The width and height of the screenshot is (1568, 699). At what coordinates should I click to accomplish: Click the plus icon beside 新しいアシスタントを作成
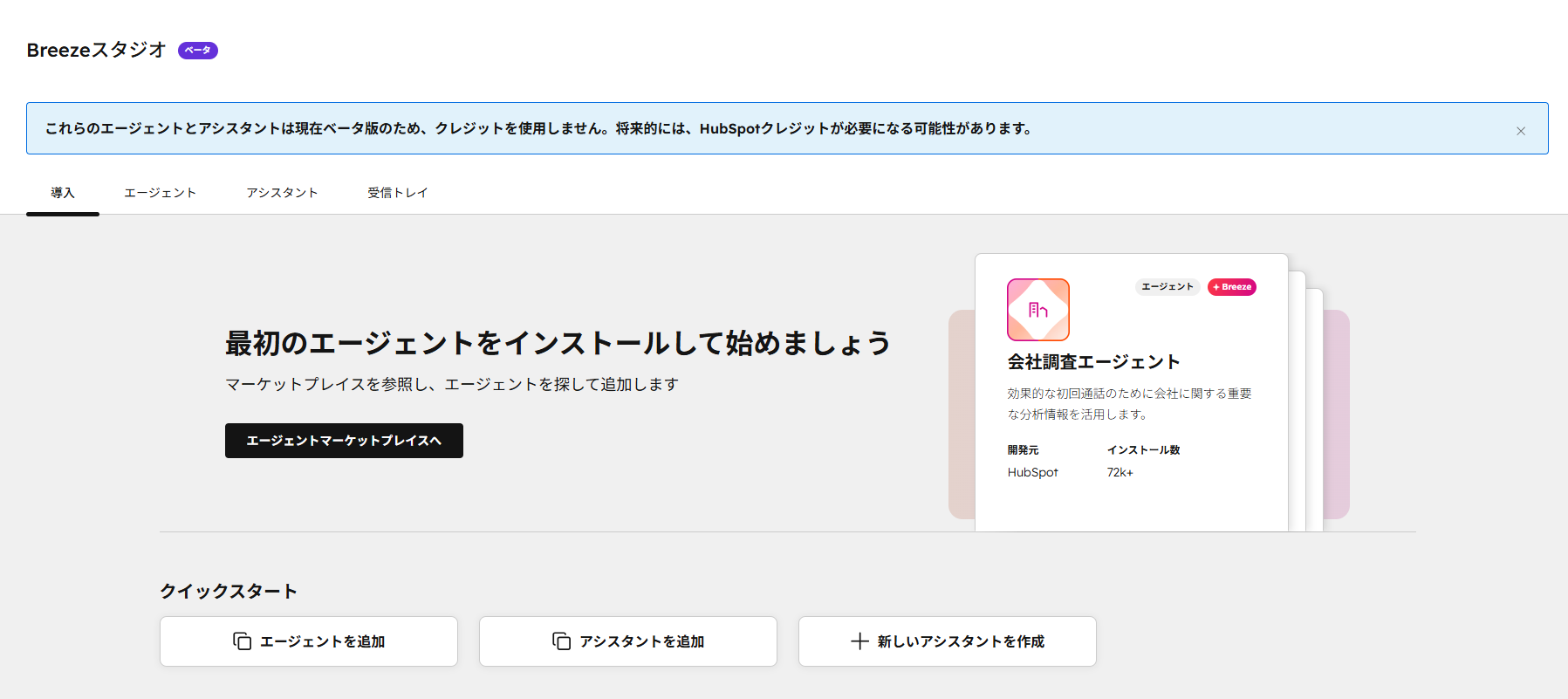click(x=859, y=641)
